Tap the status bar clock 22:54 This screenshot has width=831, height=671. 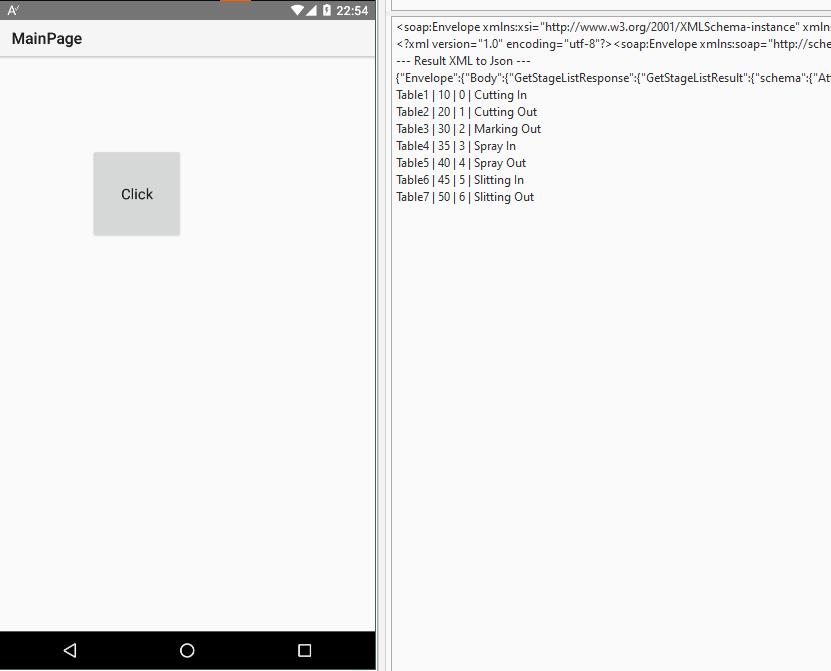(352, 11)
